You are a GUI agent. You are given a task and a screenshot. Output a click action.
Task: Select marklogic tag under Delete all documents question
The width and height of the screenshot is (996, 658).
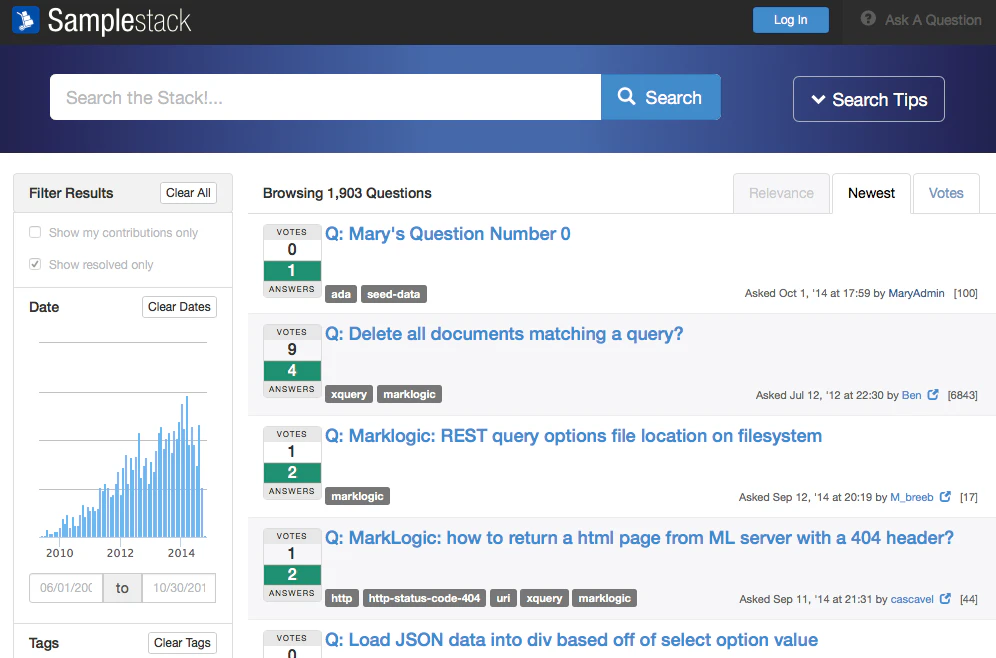410,394
